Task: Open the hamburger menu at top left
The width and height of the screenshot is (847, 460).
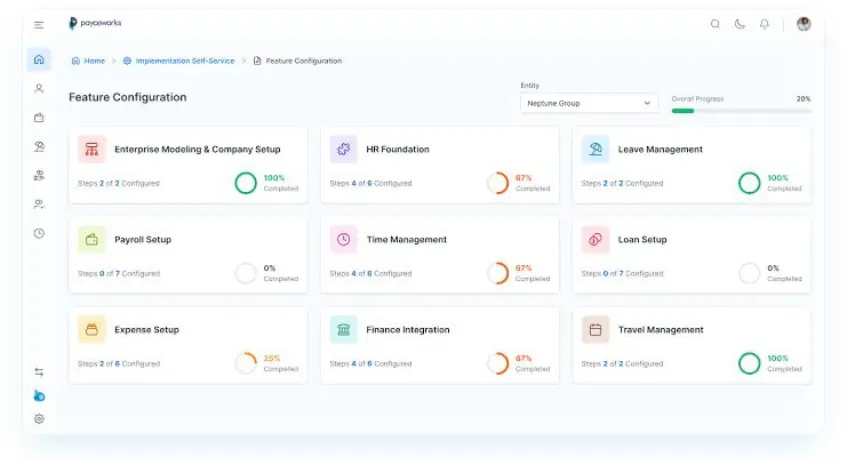Action: [39, 25]
